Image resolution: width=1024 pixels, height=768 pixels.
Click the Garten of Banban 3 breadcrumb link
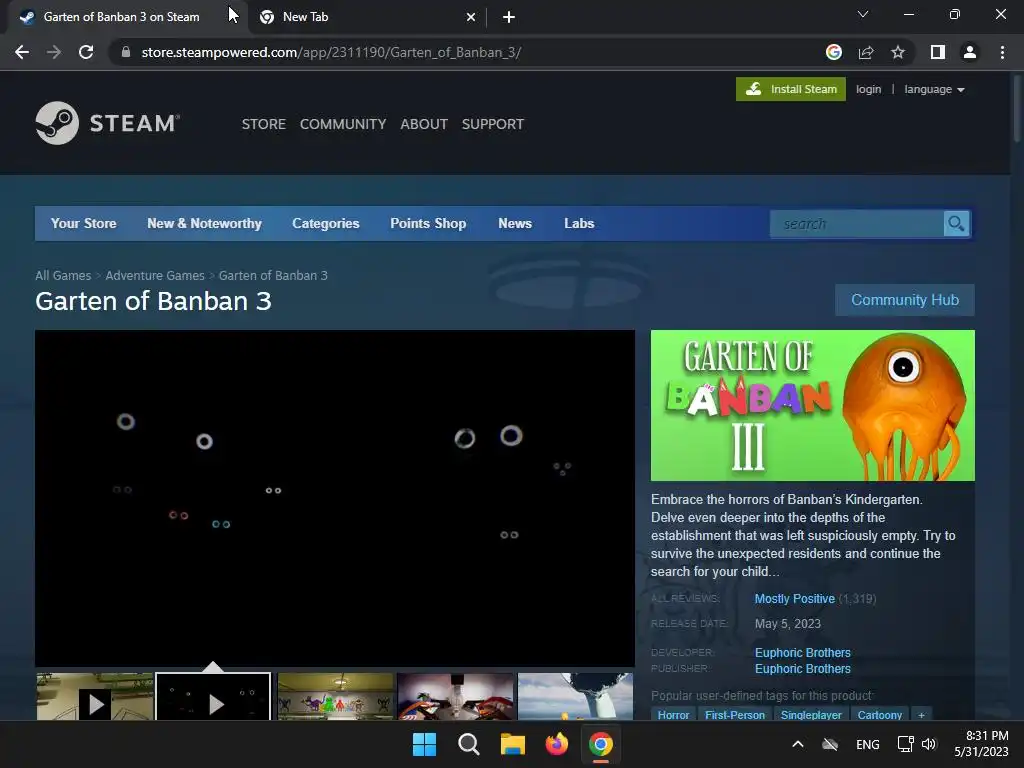point(273,276)
